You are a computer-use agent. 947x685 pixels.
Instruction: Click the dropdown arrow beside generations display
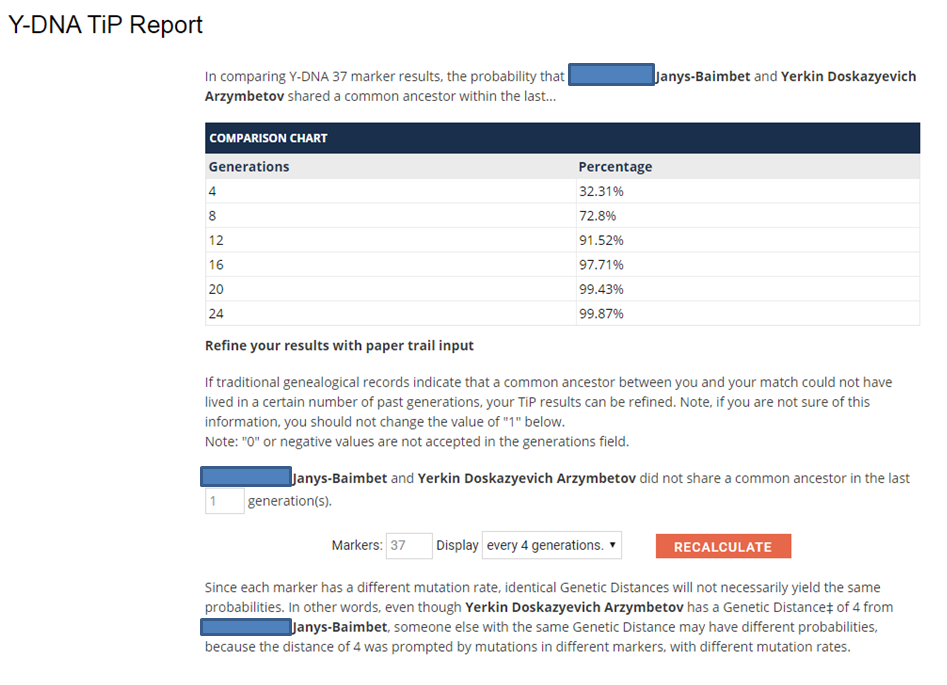click(x=612, y=545)
